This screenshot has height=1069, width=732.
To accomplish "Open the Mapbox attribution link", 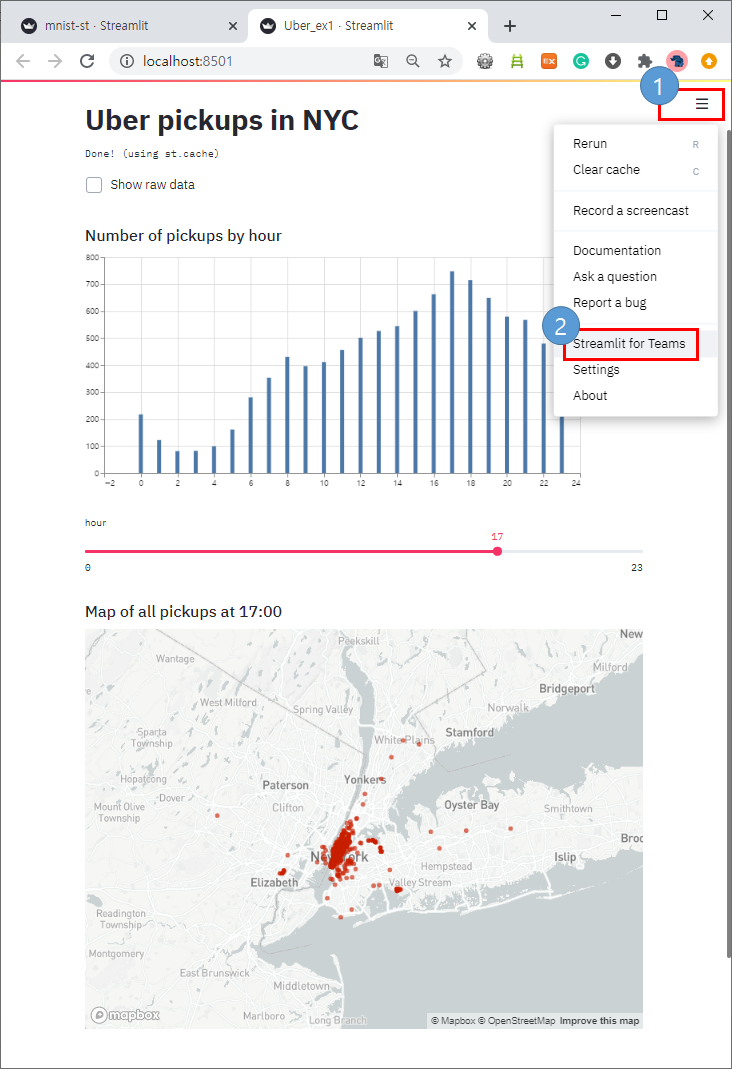I will coord(453,1021).
